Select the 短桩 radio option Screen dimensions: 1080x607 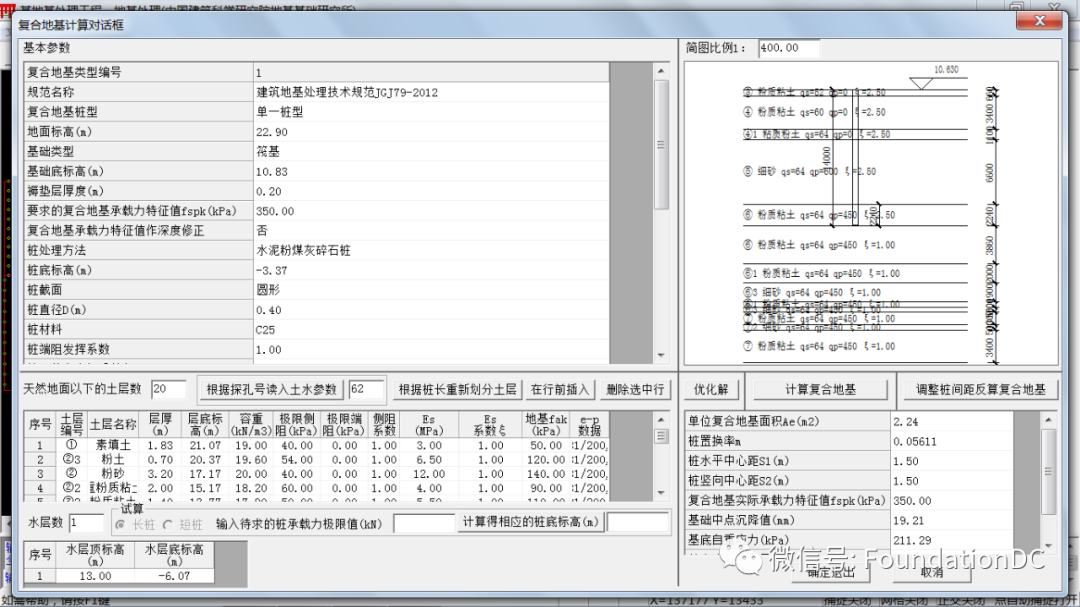pos(170,524)
